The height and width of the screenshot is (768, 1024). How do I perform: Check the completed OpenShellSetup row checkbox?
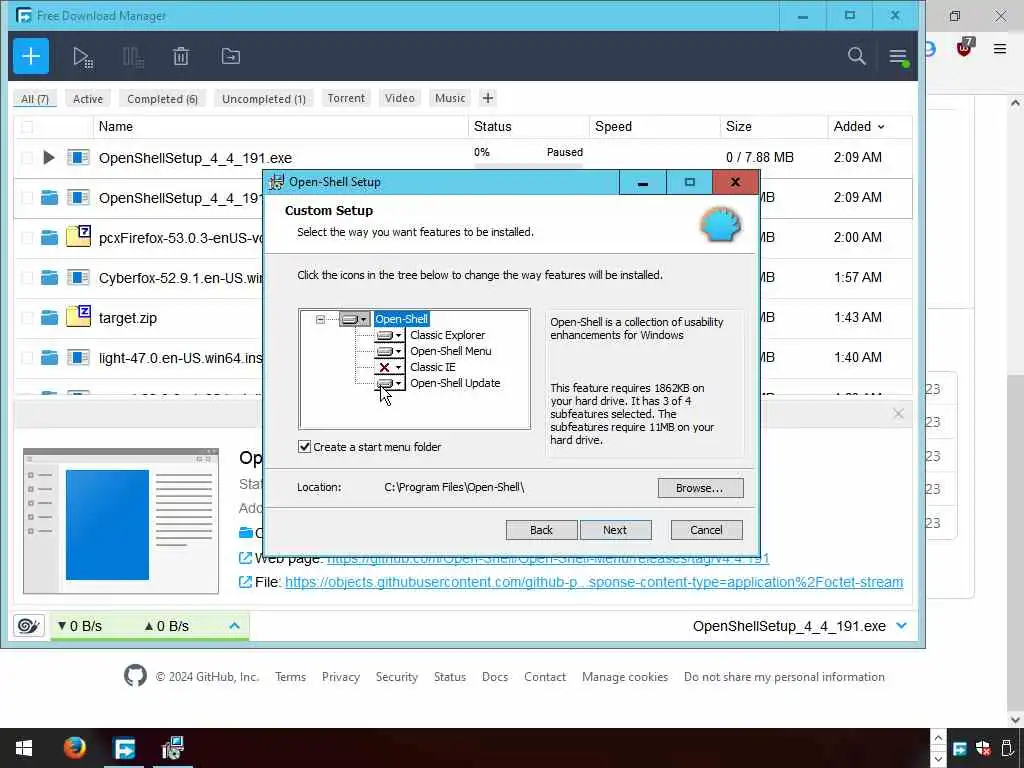27,197
